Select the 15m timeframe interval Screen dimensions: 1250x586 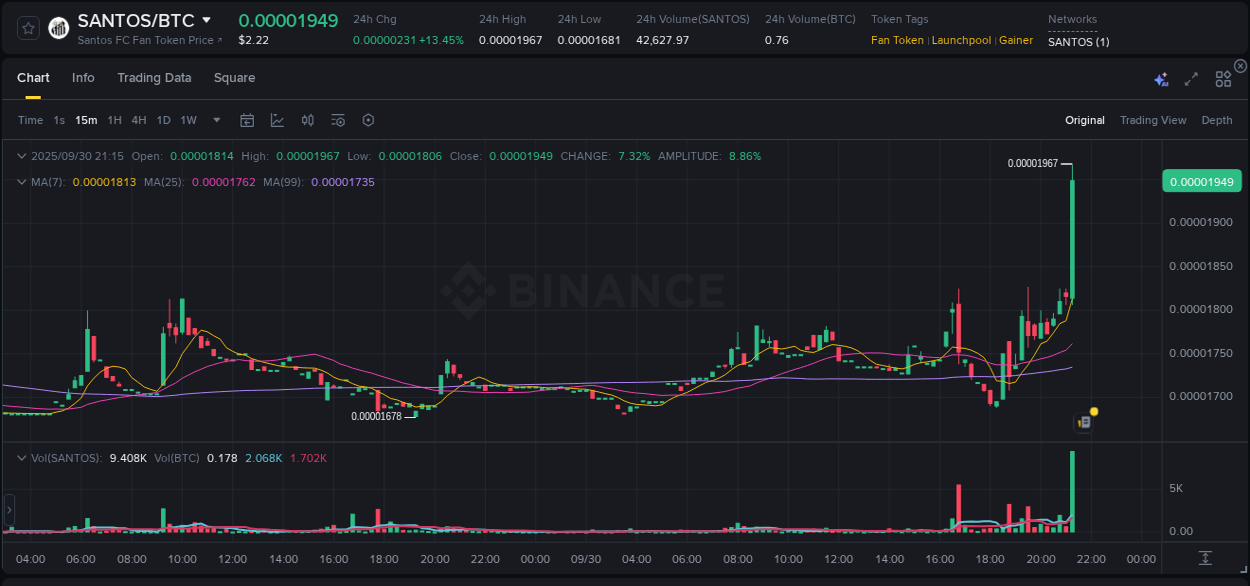tap(86, 119)
